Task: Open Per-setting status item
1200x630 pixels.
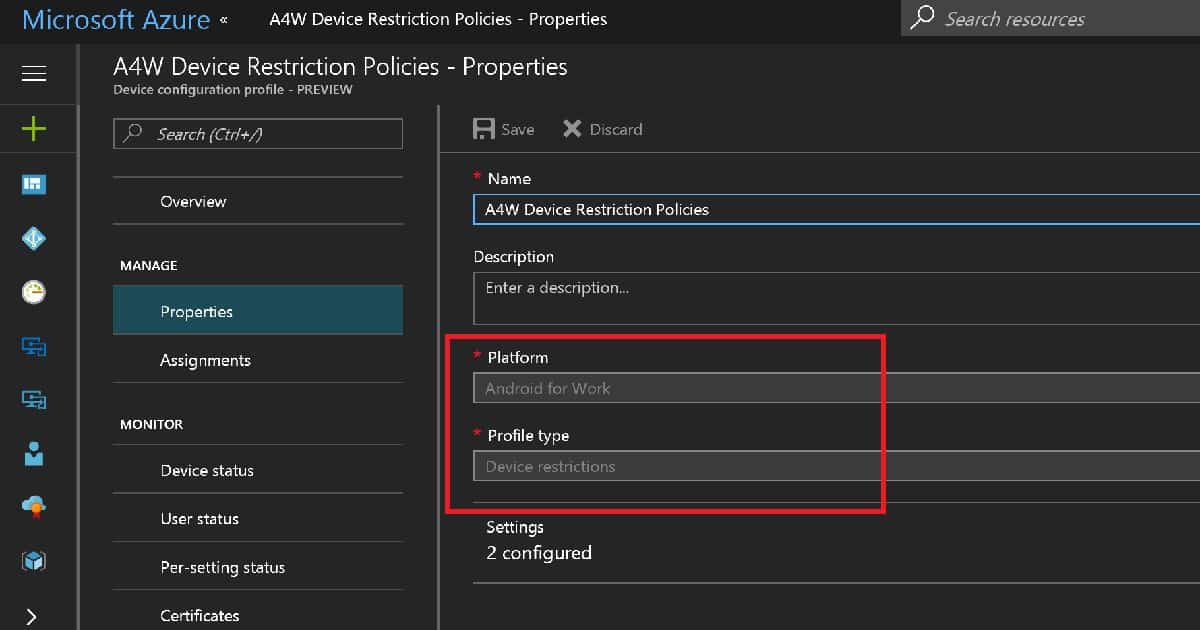Action: point(258,567)
